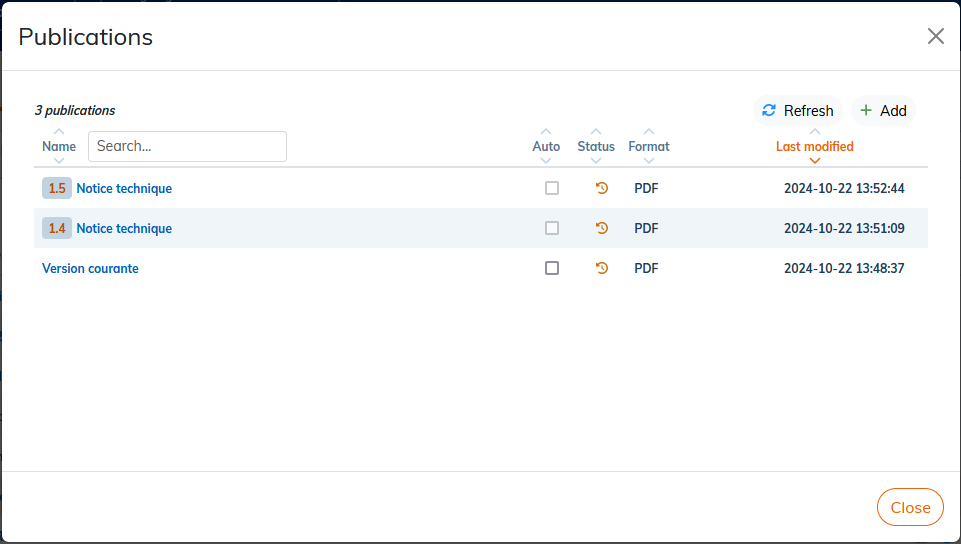Click the date 2024-10-22 13:48:37

(x=844, y=268)
